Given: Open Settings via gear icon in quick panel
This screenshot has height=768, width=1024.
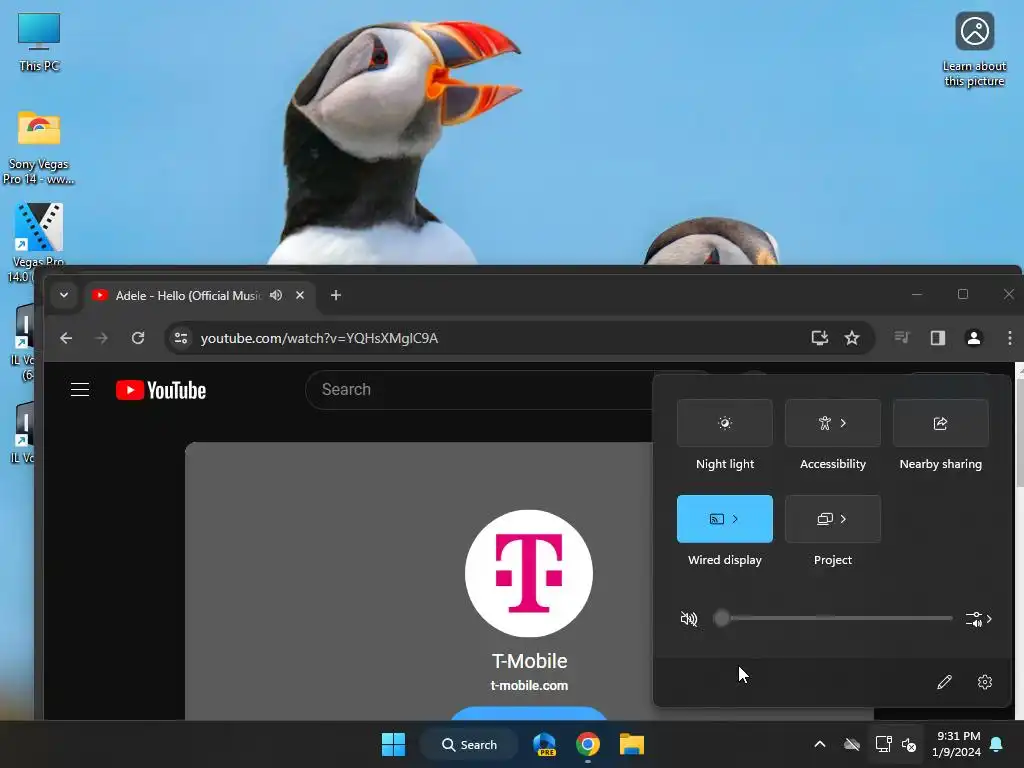Looking at the screenshot, I should coord(985,682).
